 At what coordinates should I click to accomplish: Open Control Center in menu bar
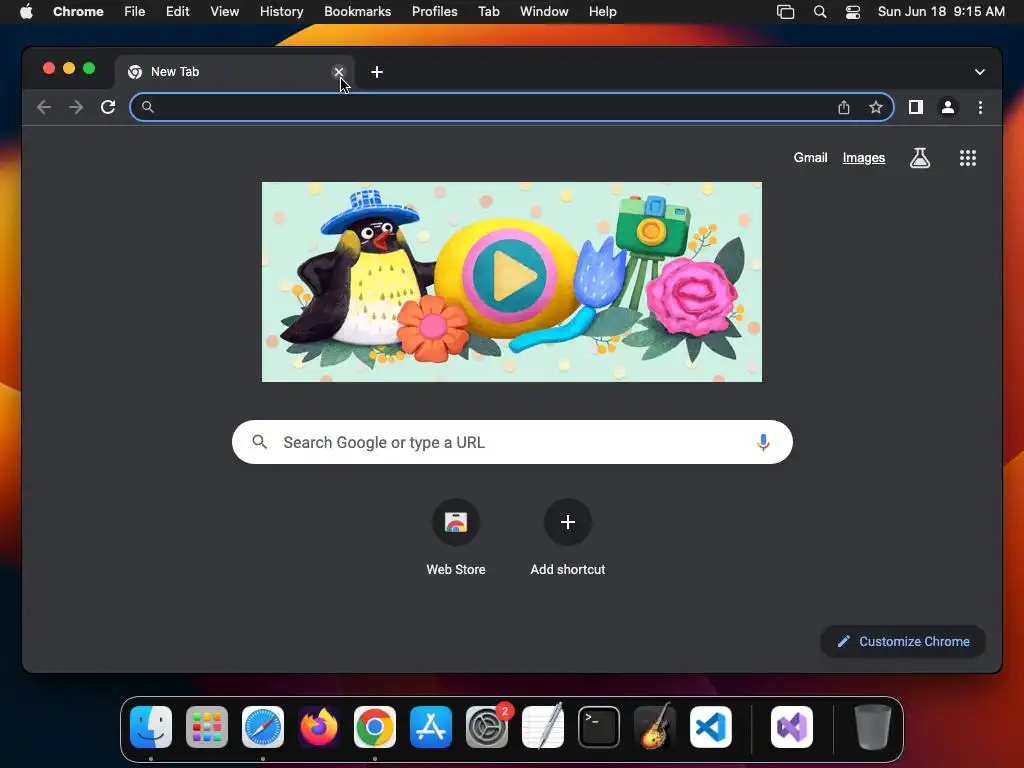pos(852,12)
